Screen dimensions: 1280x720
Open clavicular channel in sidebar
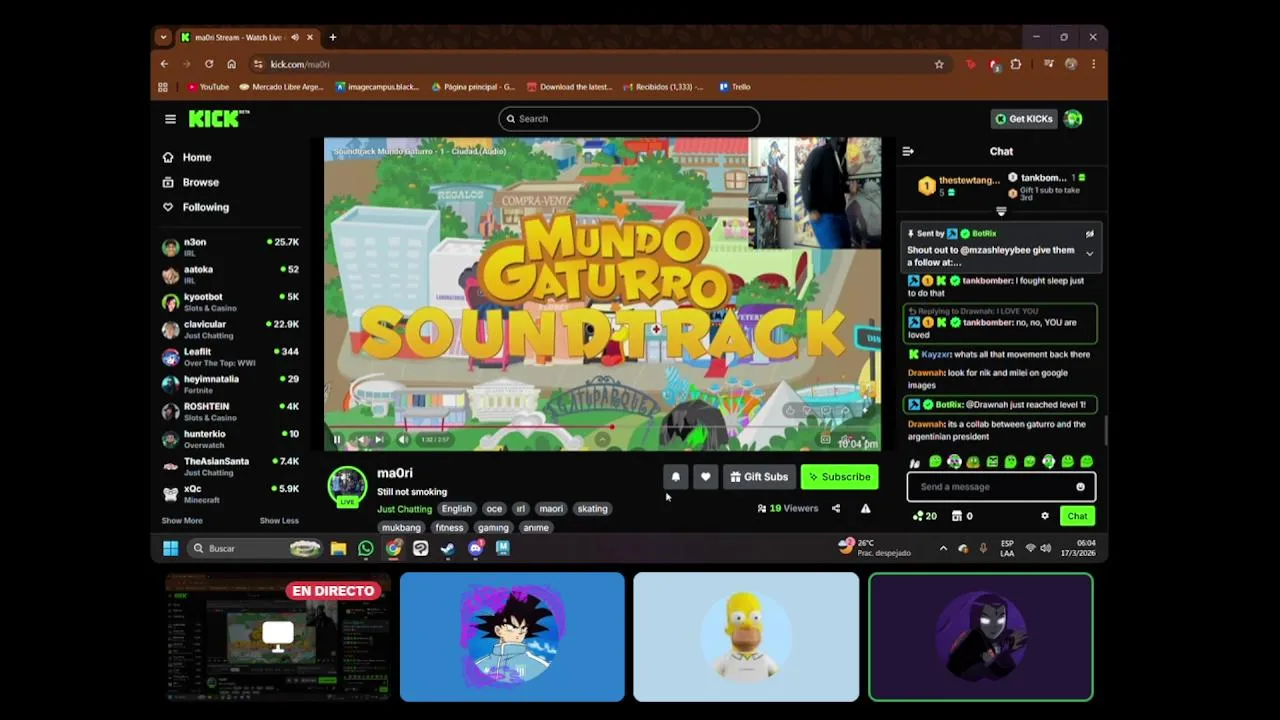(x=230, y=329)
